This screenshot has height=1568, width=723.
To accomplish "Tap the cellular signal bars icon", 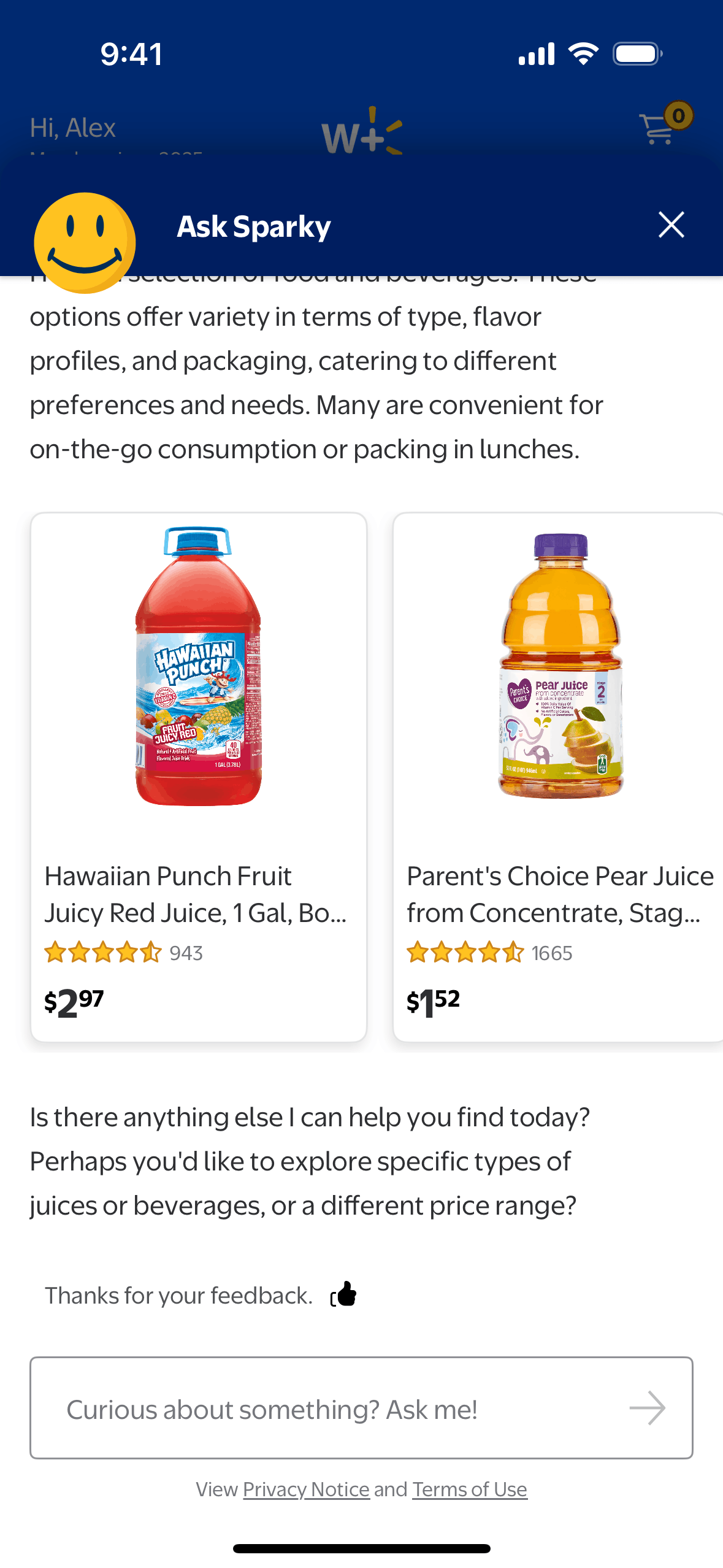I will tap(537, 54).
